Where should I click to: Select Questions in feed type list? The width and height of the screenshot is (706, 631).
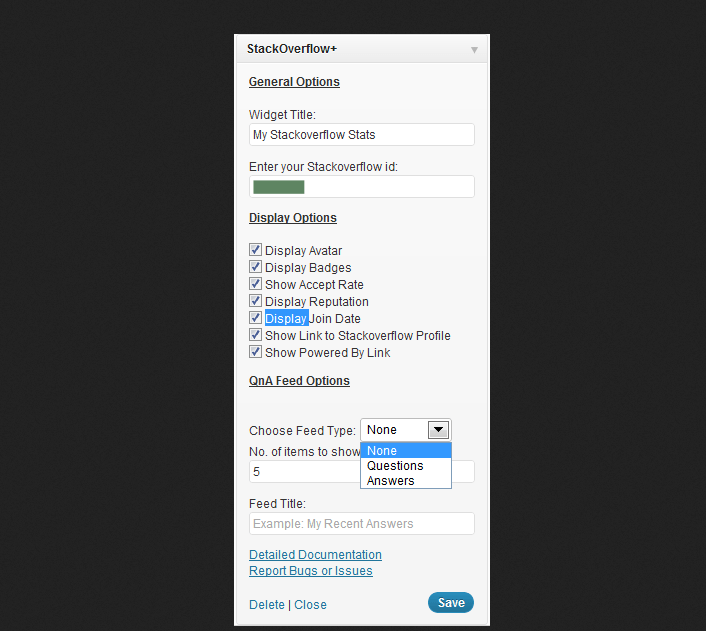tap(406, 466)
